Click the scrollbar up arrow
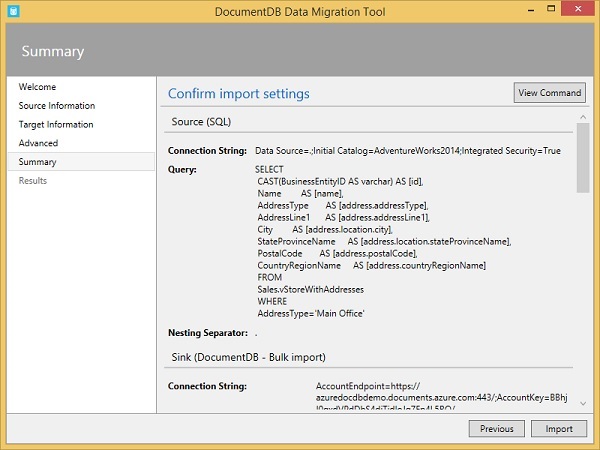Screen dimensions: 600x450 (583, 116)
